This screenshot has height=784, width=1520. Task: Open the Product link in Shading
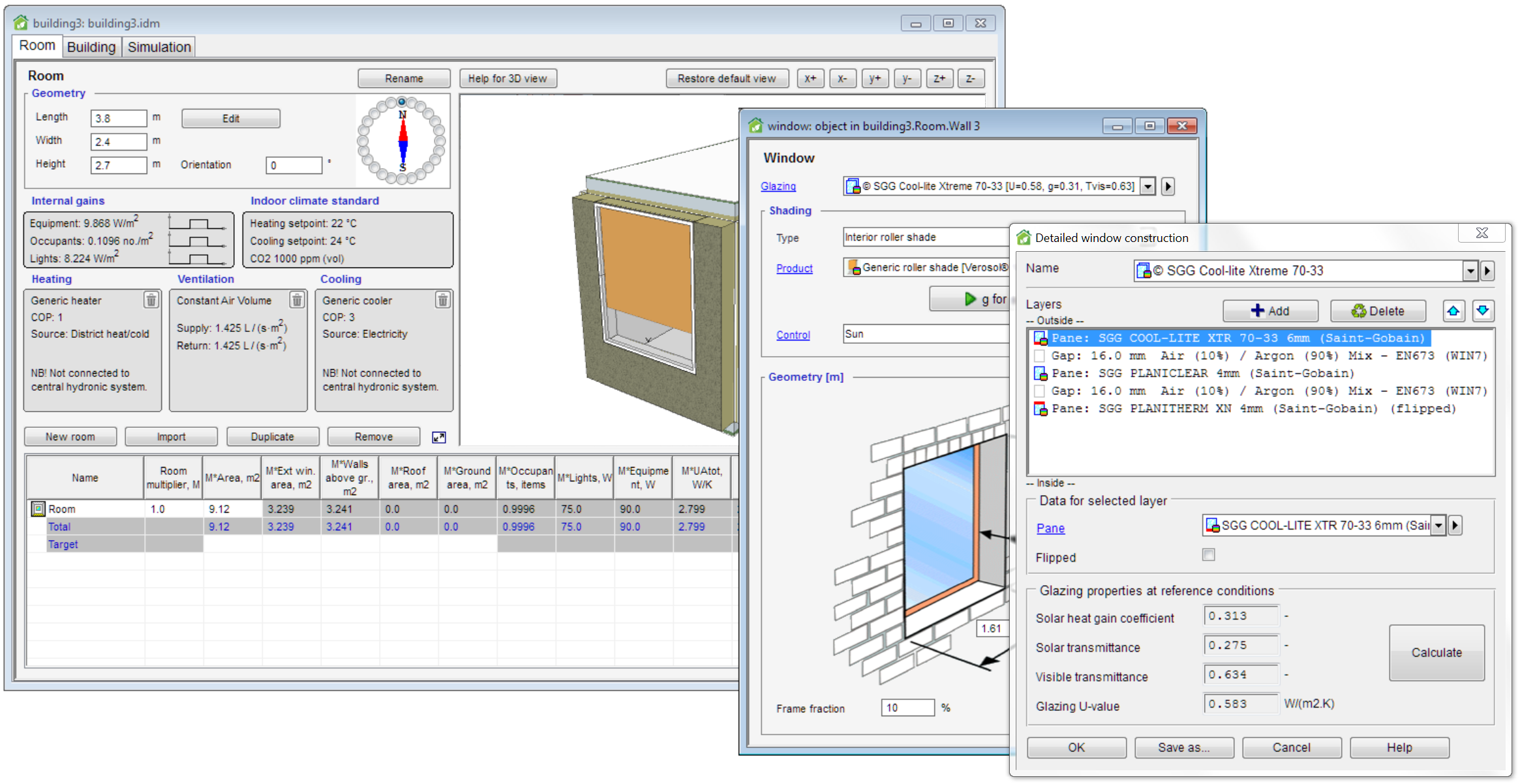(794, 269)
